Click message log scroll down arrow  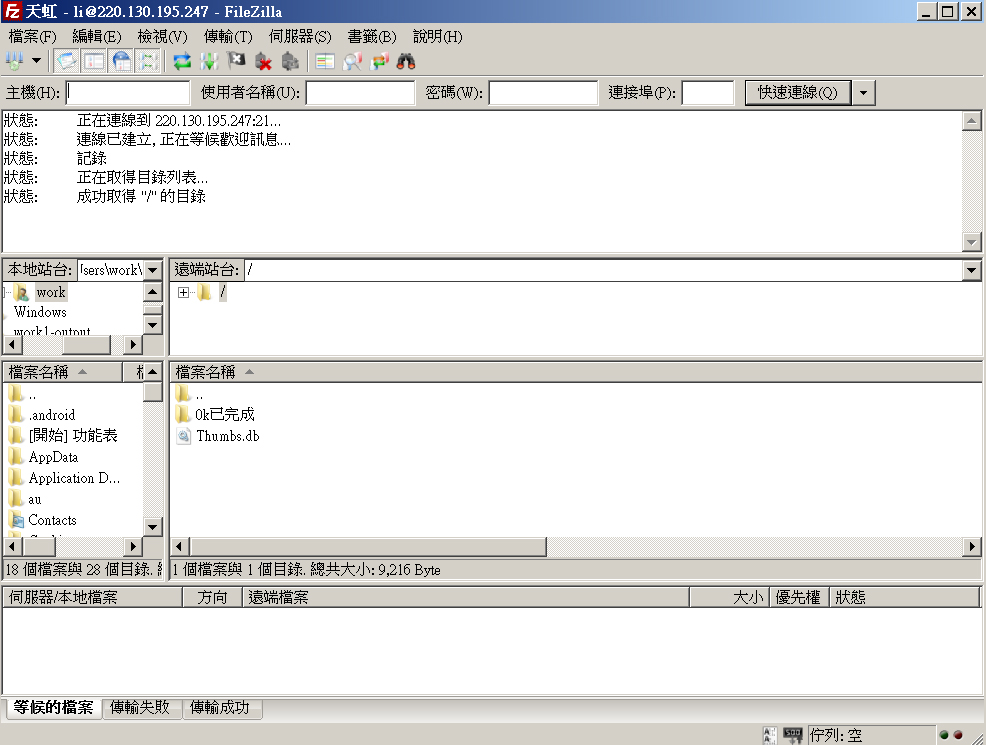[x=972, y=241]
